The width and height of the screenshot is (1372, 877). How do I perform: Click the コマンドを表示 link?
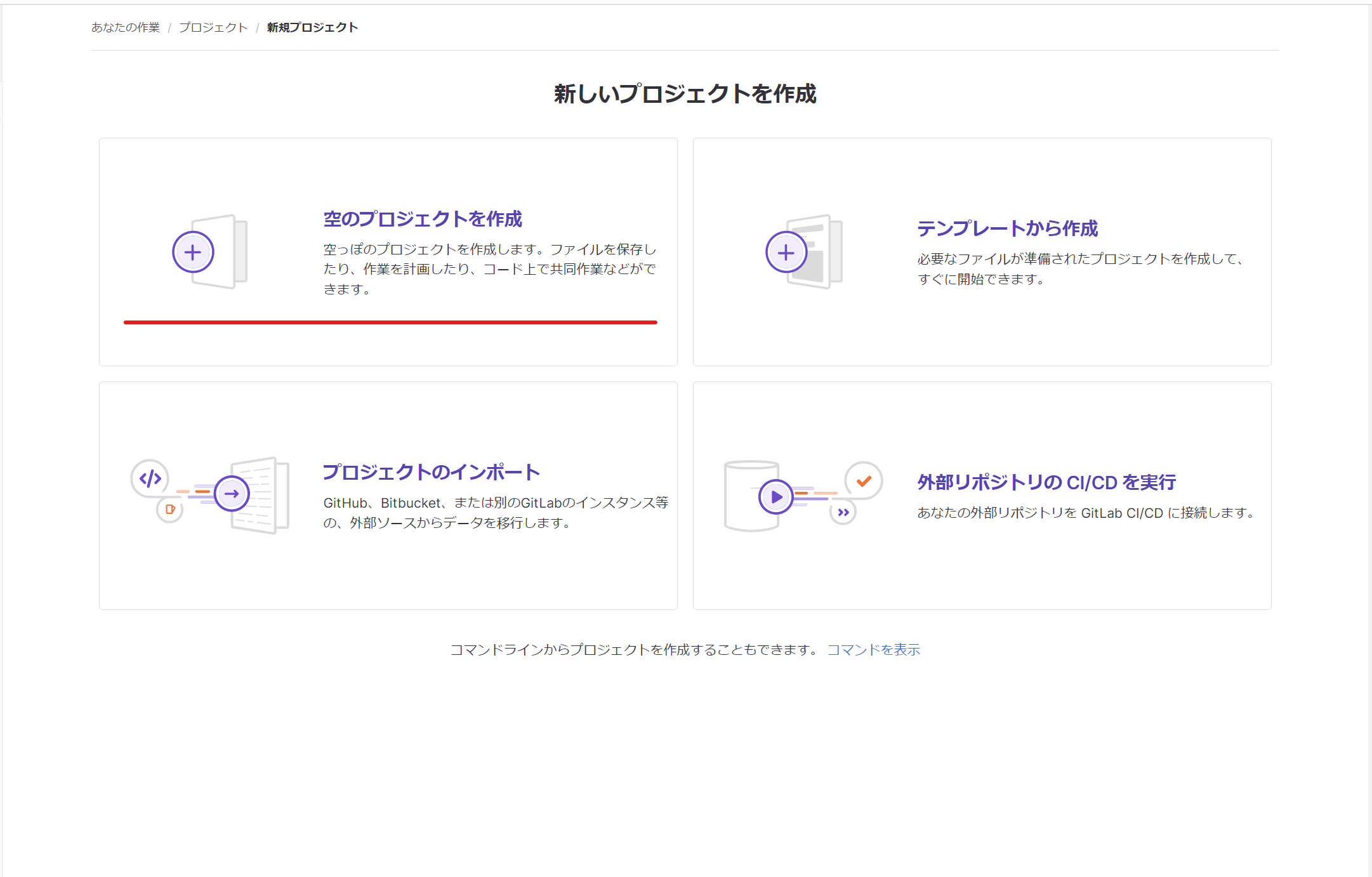point(873,650)
